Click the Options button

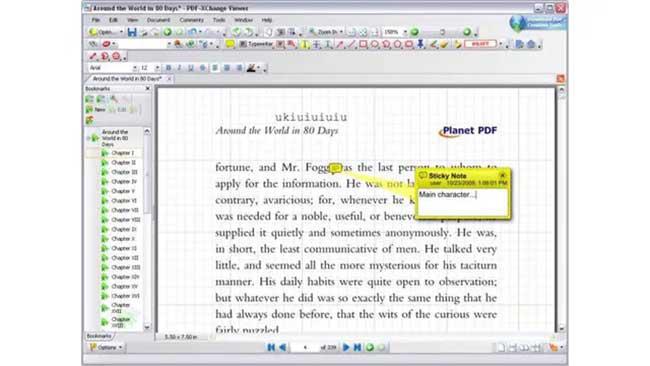(106, 347)
